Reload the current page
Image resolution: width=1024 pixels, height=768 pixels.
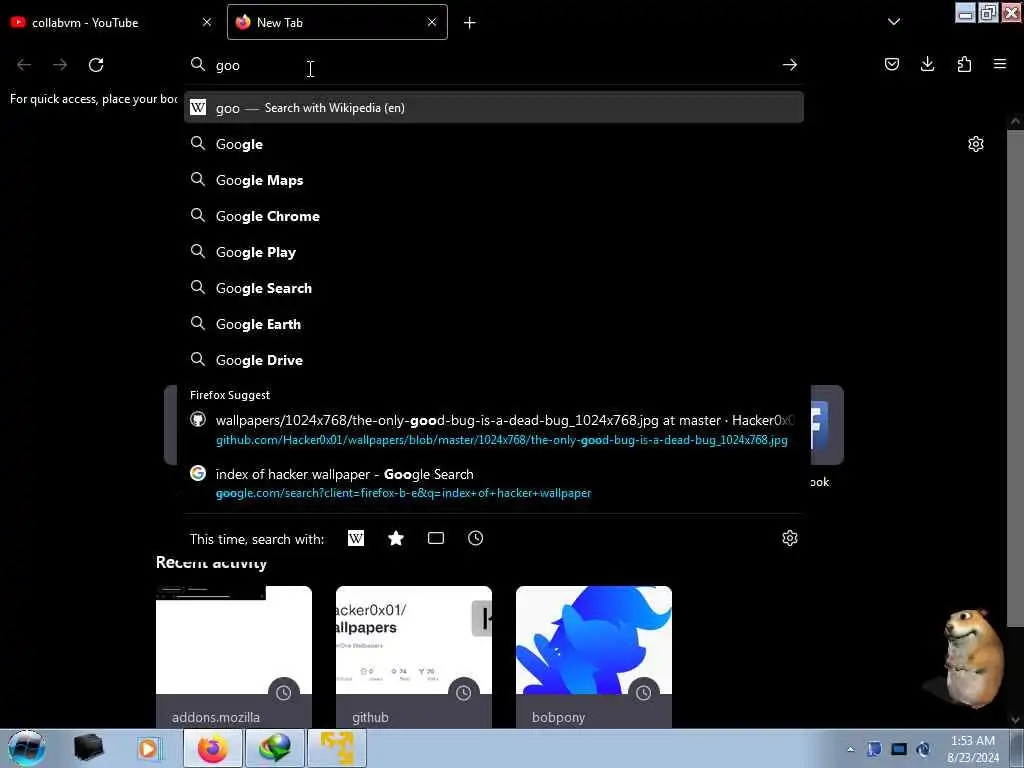click(96, 65)
